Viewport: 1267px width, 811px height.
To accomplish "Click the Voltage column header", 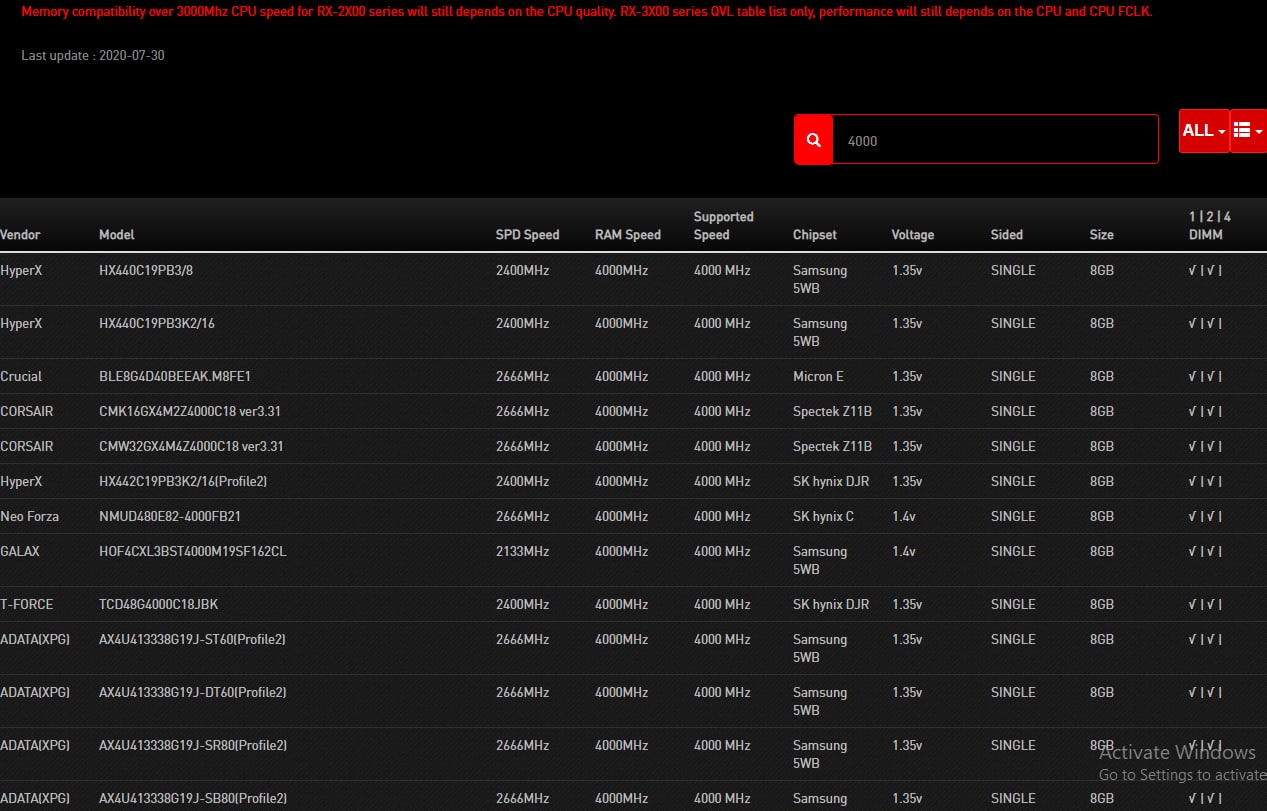I will (913, 235).
